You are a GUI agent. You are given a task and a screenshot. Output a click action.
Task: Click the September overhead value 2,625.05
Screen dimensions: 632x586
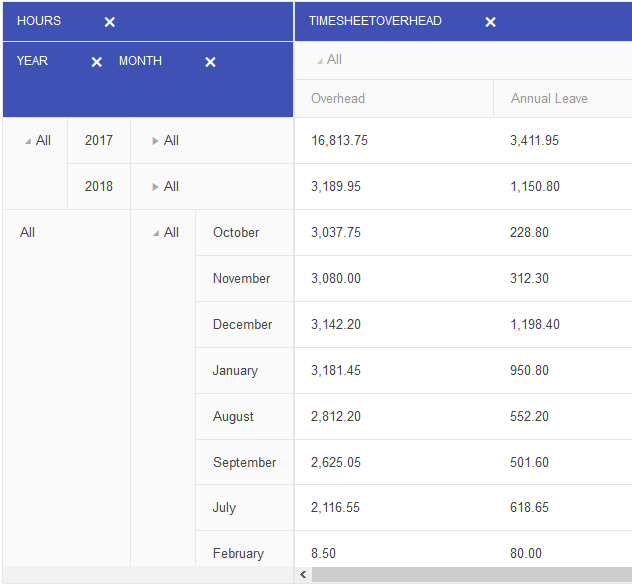(339, 463)
